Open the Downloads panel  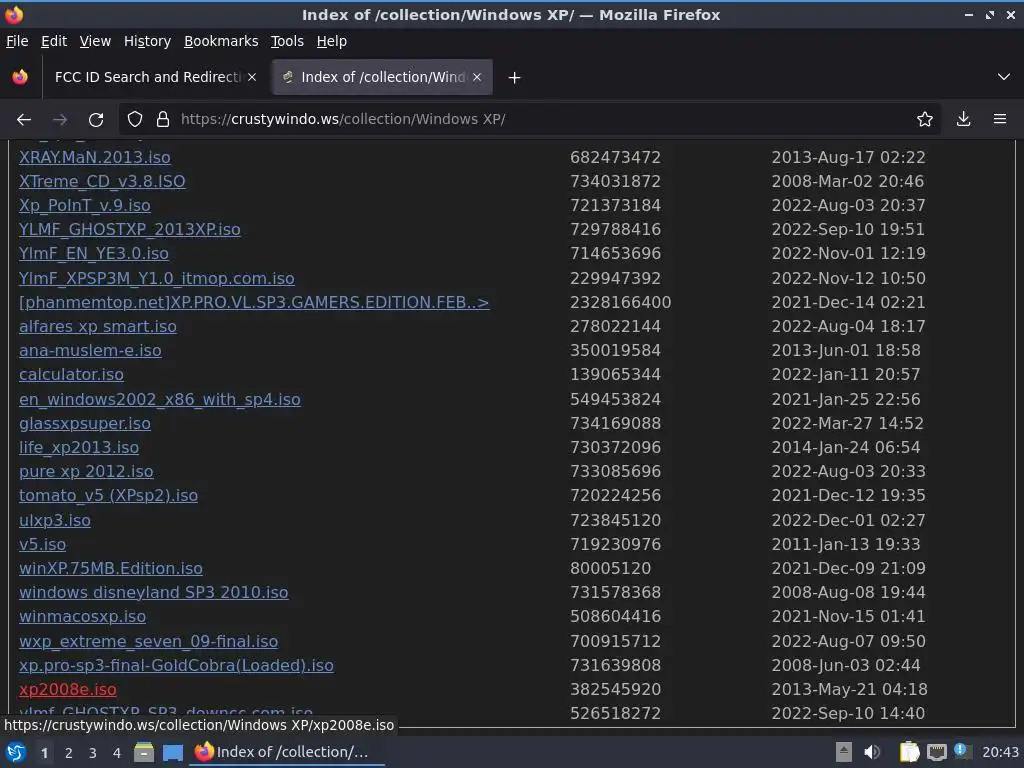pos(963,120)
